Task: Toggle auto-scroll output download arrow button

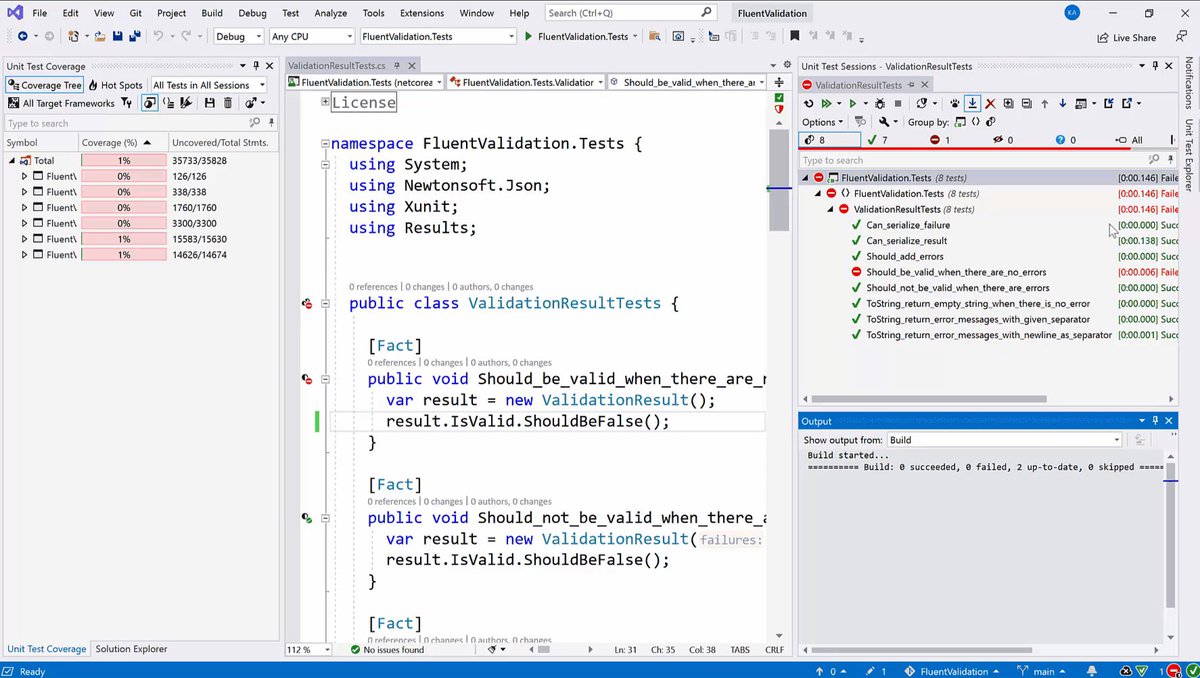Action: (x=971, y=103)
